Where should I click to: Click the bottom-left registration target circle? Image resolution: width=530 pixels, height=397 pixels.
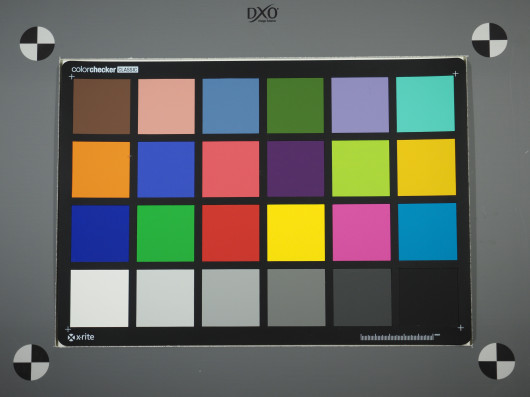[31, 362]
